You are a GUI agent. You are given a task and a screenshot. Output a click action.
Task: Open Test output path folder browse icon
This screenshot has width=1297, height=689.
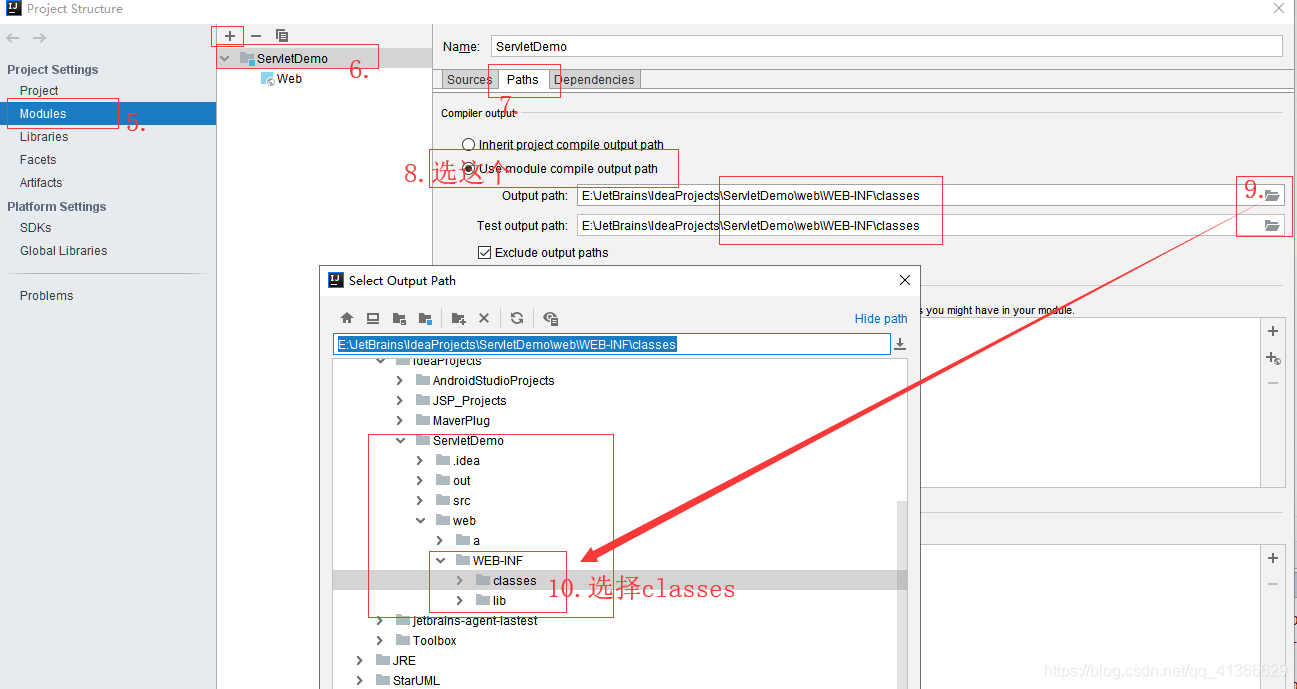click(1272, 226)
